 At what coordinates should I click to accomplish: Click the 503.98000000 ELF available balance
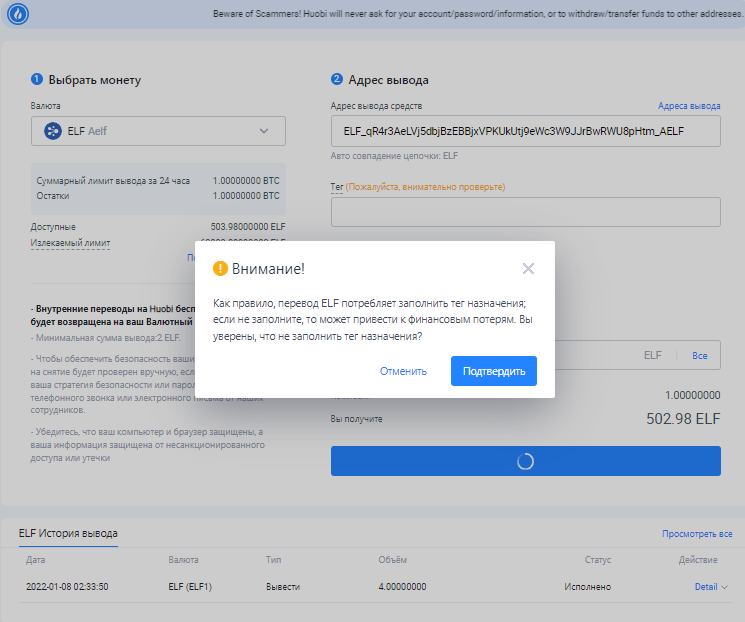[x=248, y=227]
